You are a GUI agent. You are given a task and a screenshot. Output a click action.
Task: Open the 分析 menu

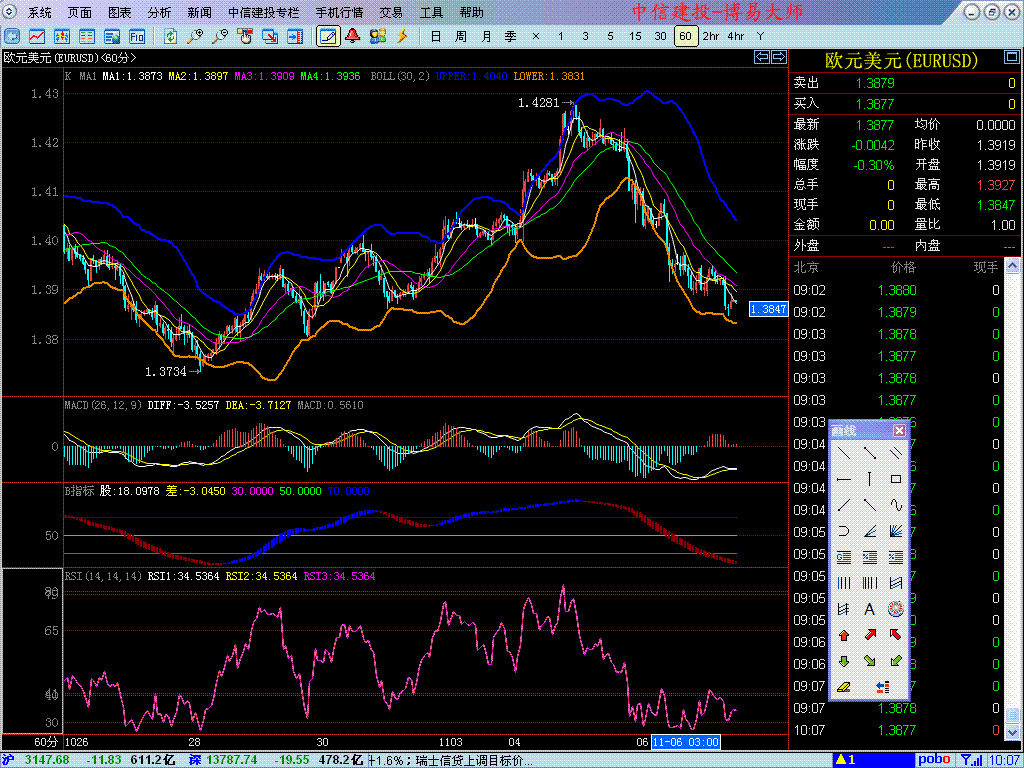coord(159,13)
